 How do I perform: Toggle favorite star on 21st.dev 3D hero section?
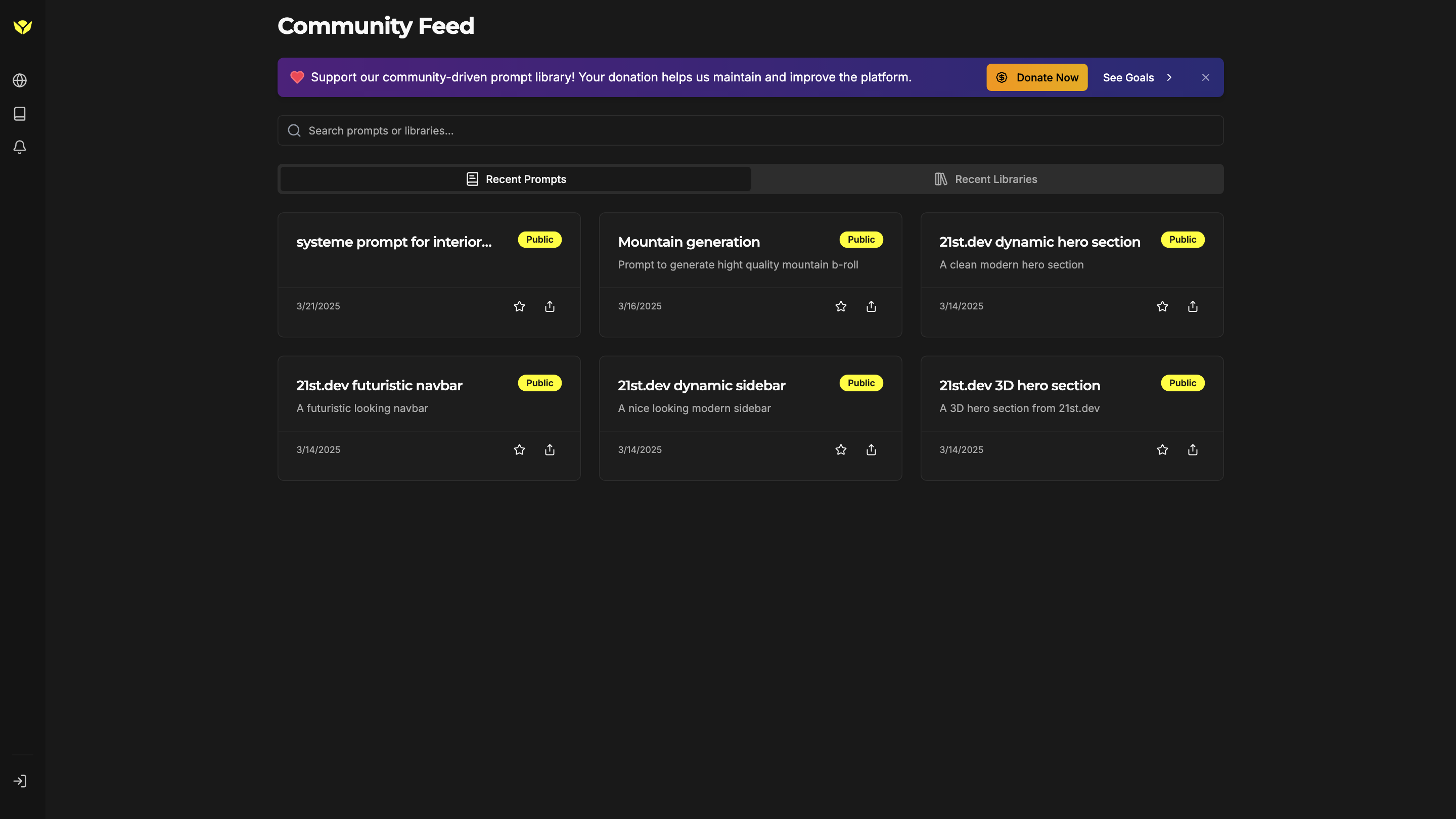pos(1162,449)
